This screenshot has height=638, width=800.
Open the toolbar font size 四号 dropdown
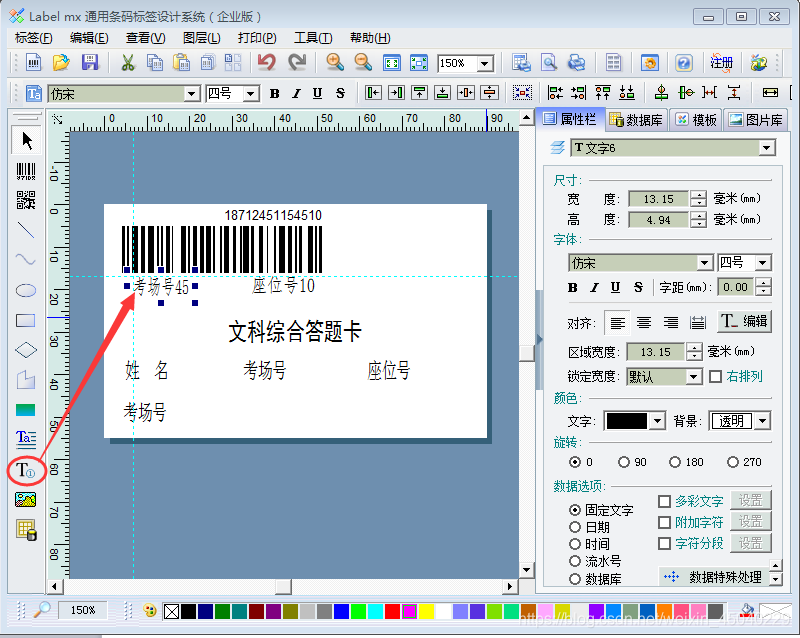pyautogui.click(x=251, y=94)
